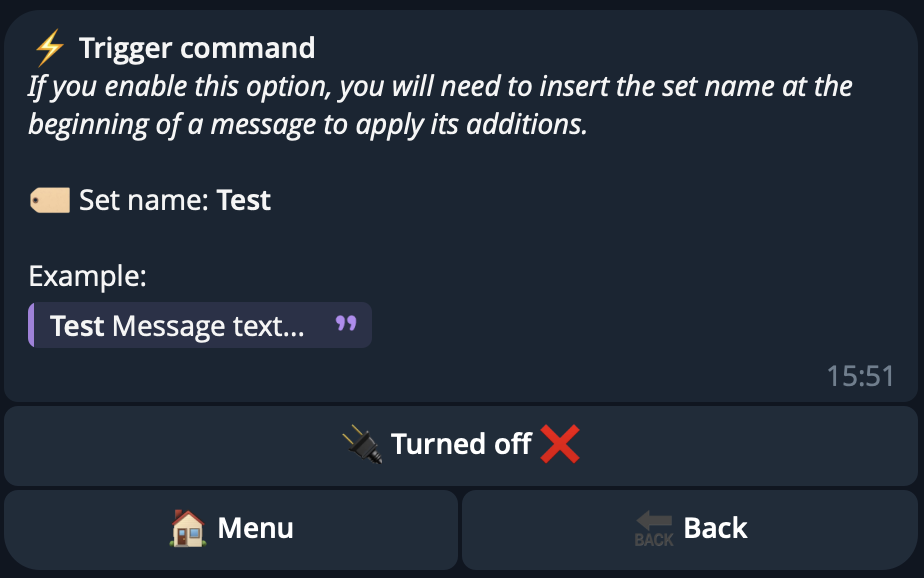Toggle the Turned off trigger option
This screenshot has width=924, height=578.
tap(461, 445)
